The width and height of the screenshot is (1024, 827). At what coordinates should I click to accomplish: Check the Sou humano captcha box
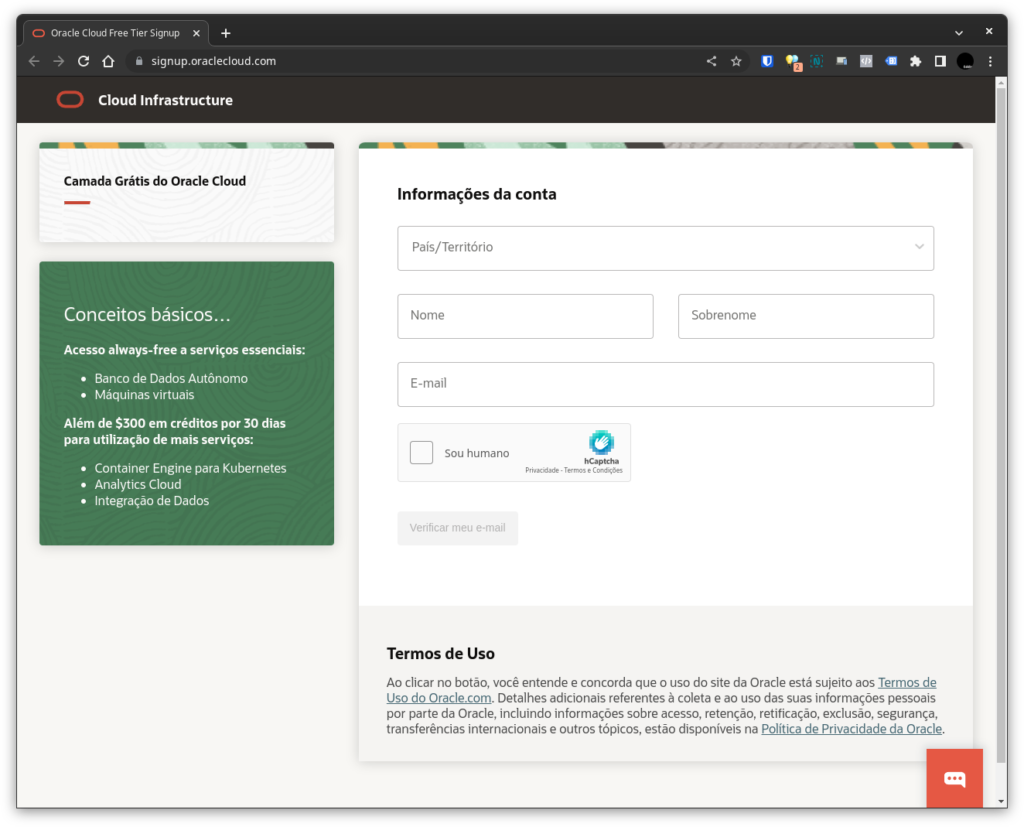[x=421, y=452]
